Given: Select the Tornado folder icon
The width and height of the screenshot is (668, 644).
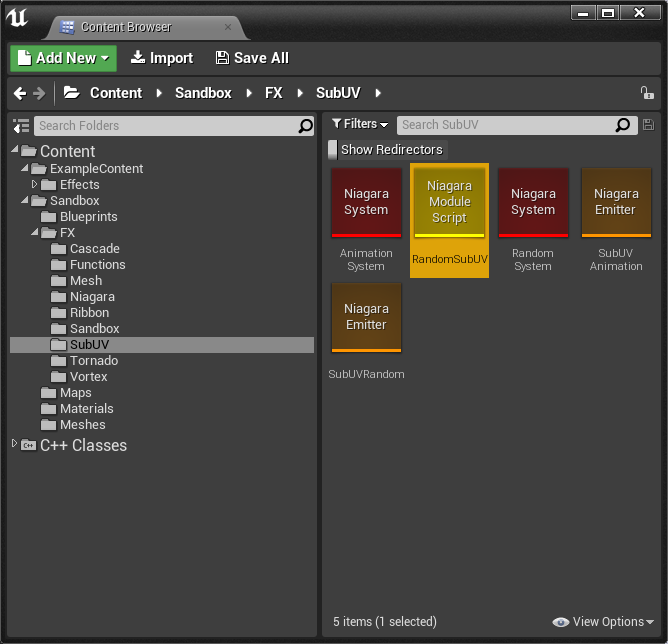Looking at the screenshot, I should (x=58, y=361).
